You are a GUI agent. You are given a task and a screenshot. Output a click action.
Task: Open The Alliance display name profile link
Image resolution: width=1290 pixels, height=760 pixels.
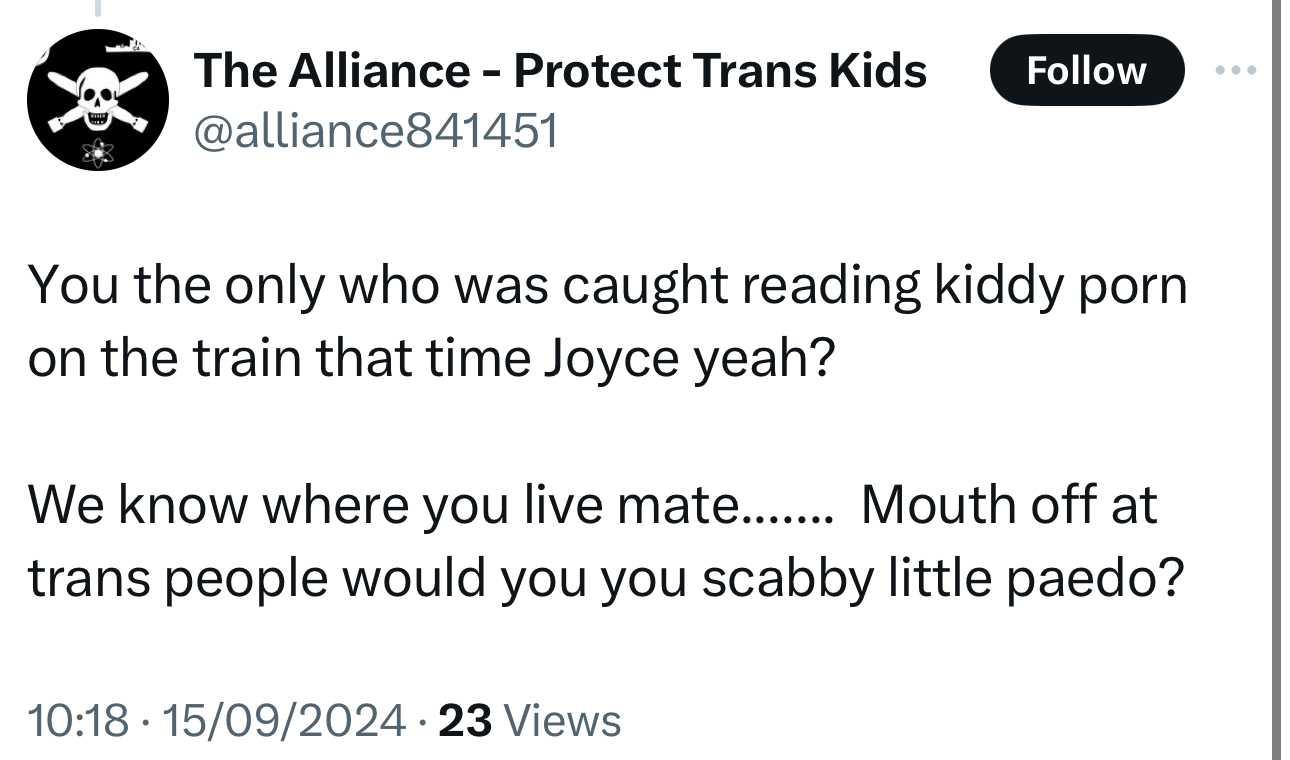pos(560,71)
